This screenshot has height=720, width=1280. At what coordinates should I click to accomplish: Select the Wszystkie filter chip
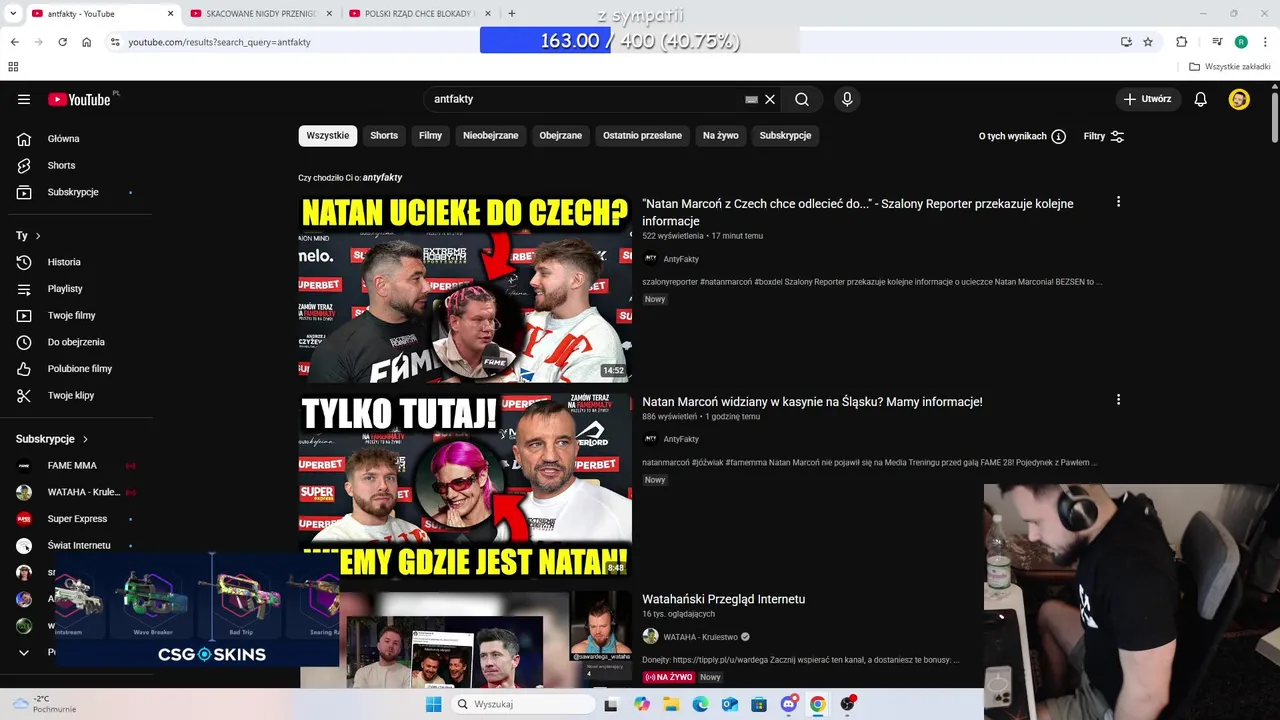click(328, 135)
